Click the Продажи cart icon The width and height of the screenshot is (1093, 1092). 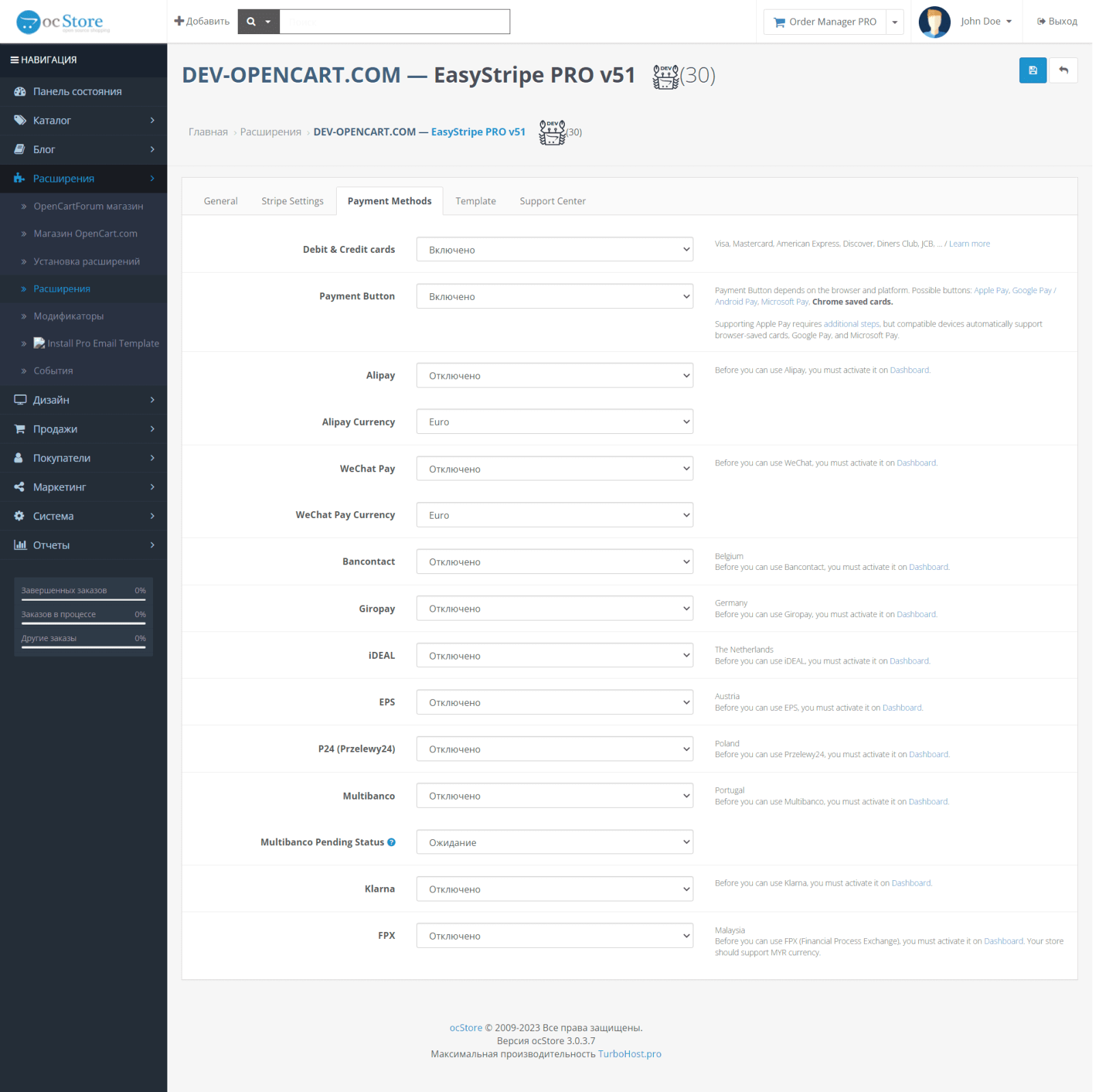point(20,429)
